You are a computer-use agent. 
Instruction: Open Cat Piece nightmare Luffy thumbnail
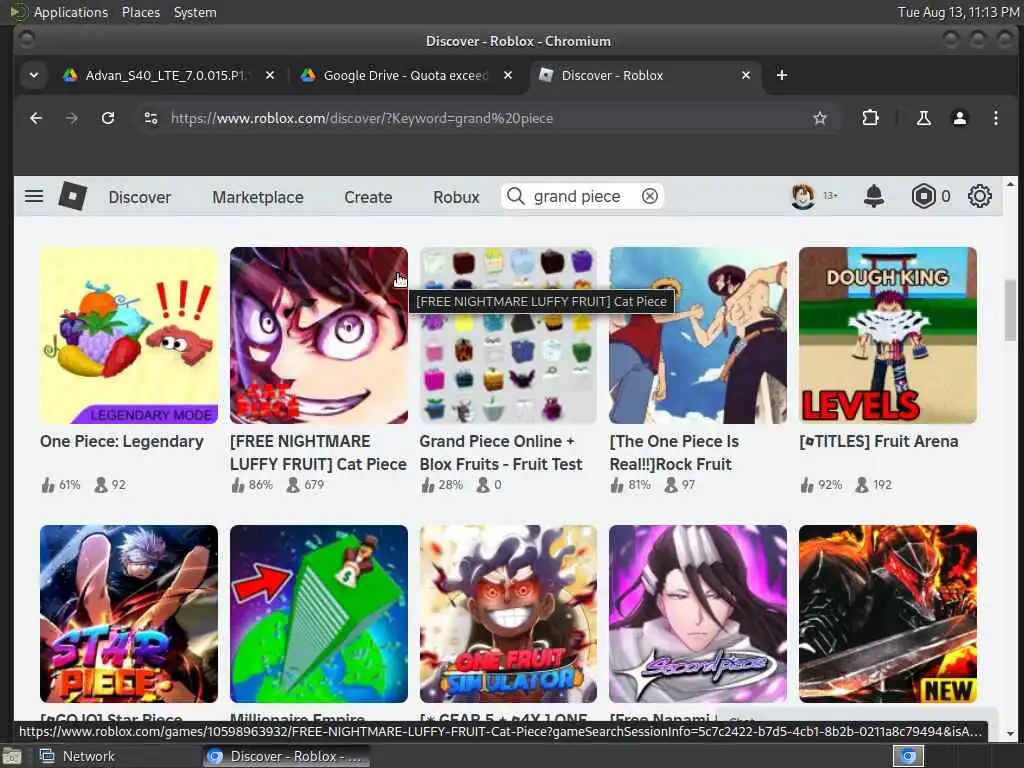tap(319, 335)
